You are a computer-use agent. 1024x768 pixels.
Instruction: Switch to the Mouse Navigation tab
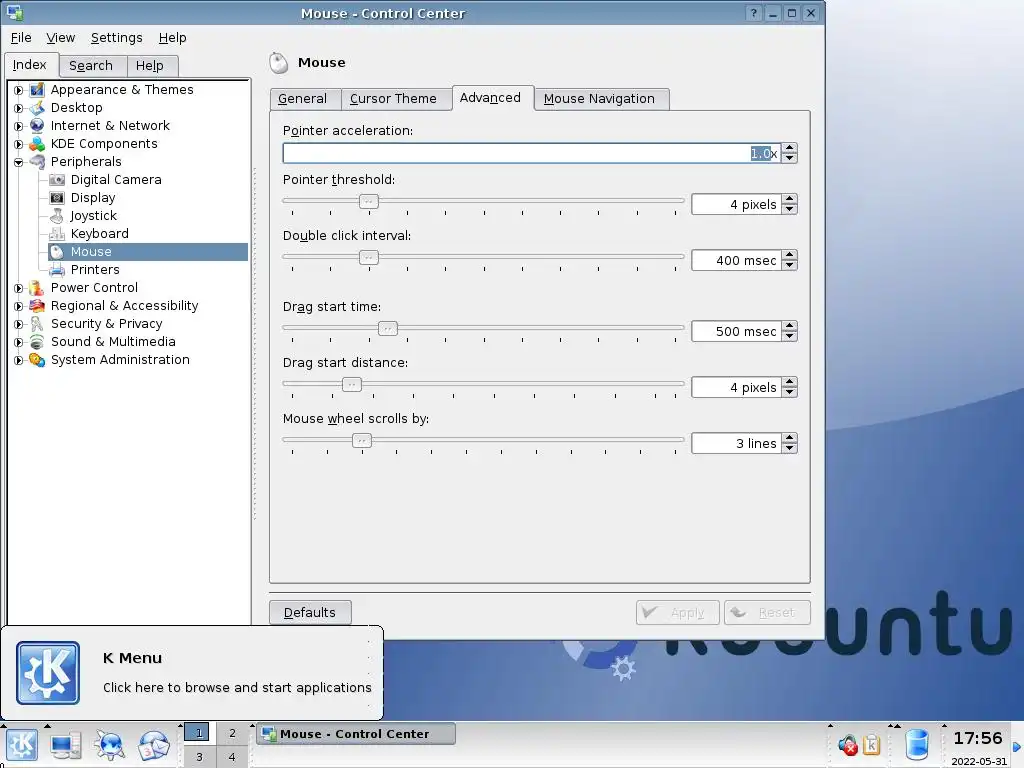[600, 99]
